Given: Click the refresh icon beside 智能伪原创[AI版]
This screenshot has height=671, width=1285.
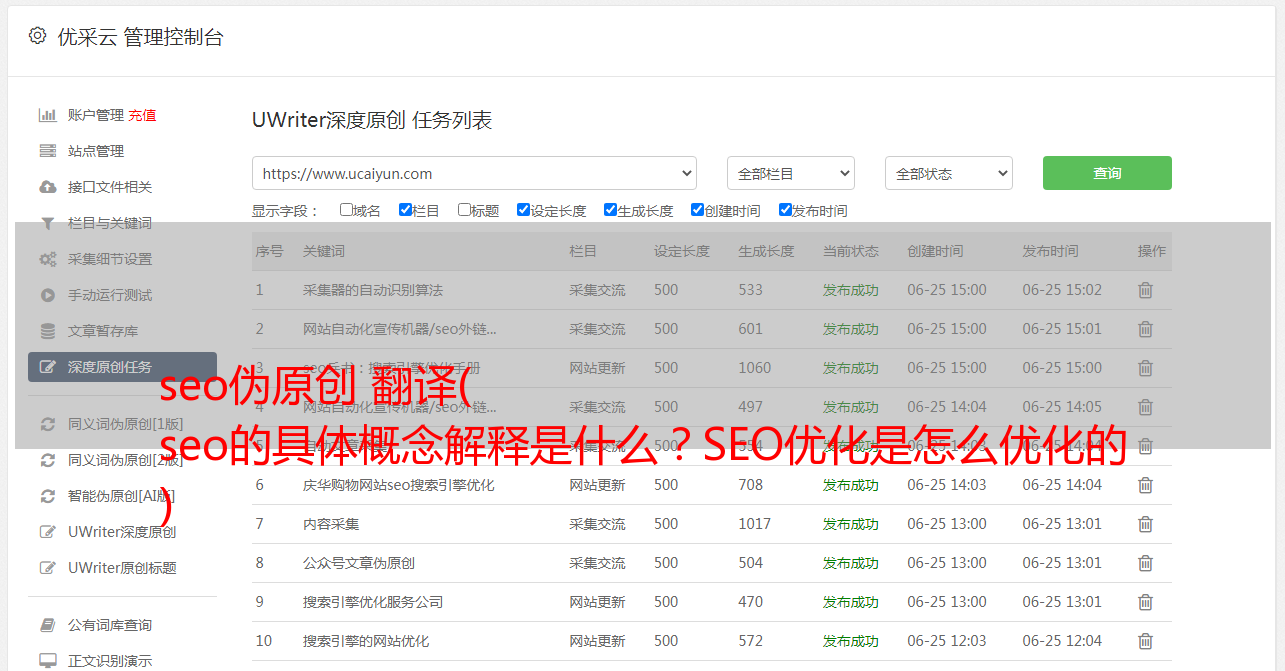Looking at the screenshot, I should 47,496.
